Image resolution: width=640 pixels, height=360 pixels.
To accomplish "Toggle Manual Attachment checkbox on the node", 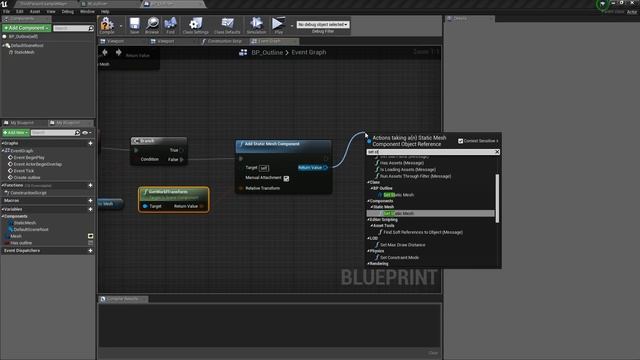I will point(286,178).
